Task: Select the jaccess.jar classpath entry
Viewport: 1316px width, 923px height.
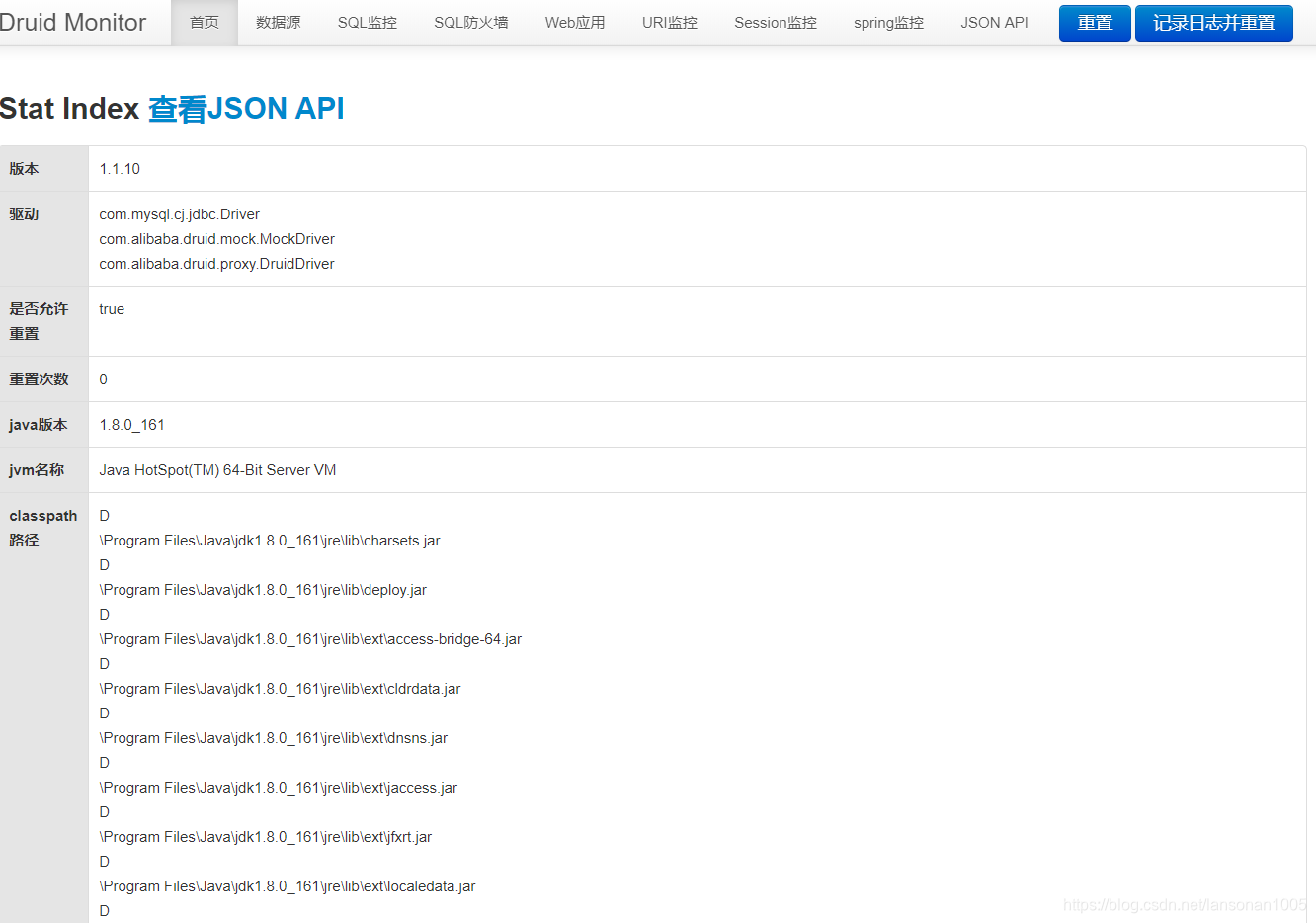Action: coord(279,788)
